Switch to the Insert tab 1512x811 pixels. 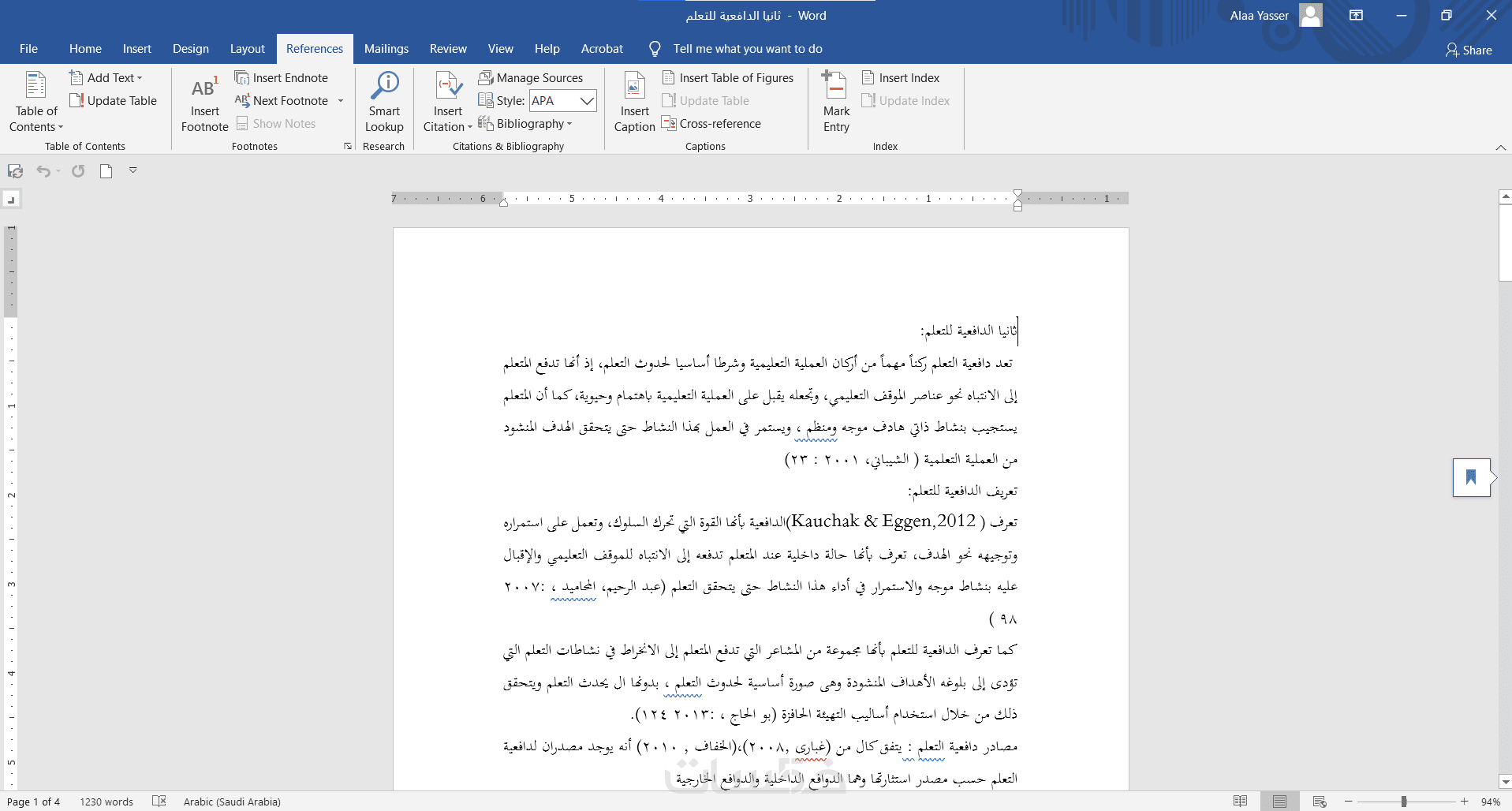tap(137, 49)
